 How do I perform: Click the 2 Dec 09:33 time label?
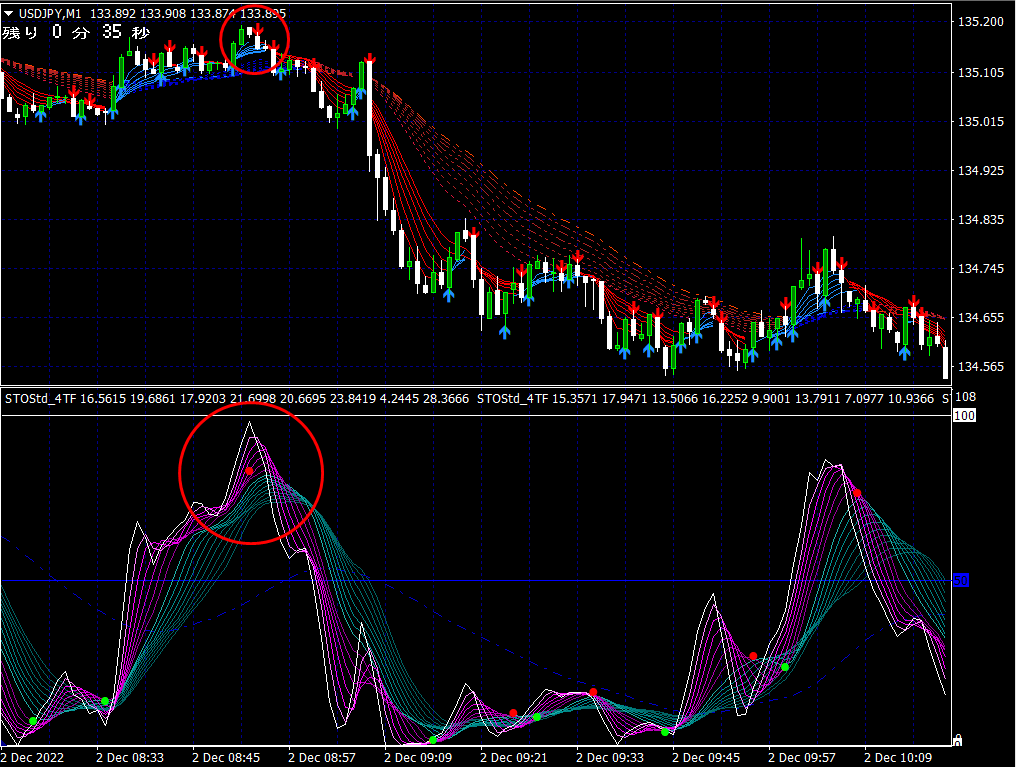(610, 757)
